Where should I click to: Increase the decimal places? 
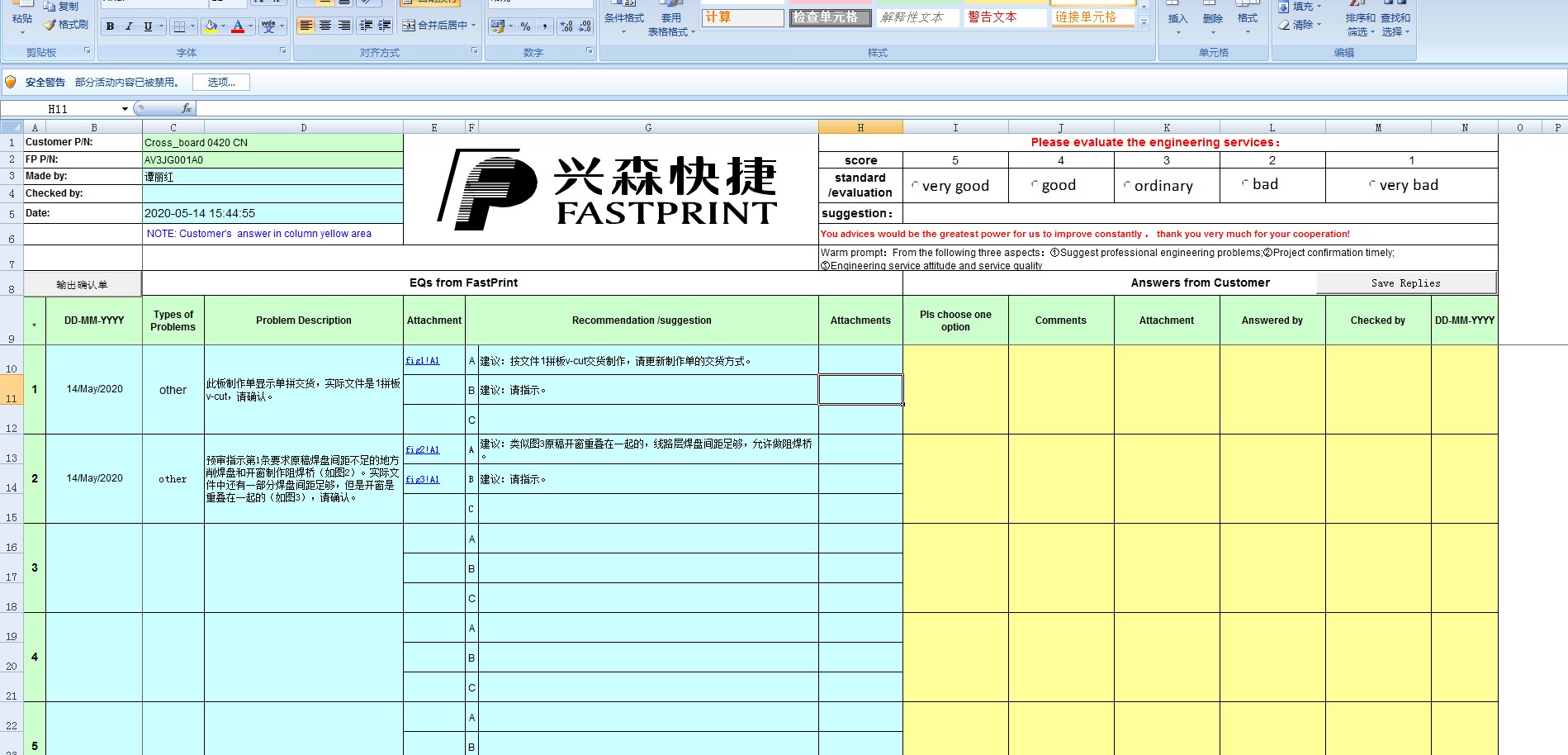pos(566,26)
